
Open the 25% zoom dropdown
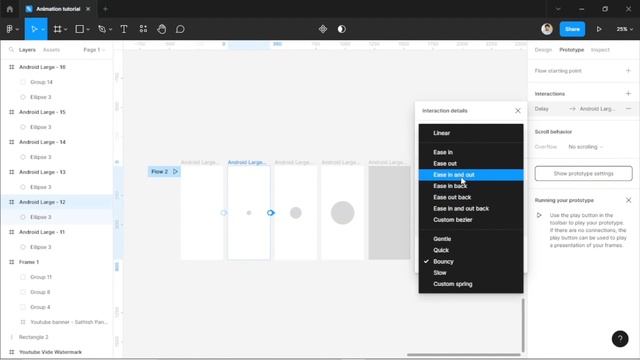click(x=624, y=29)
